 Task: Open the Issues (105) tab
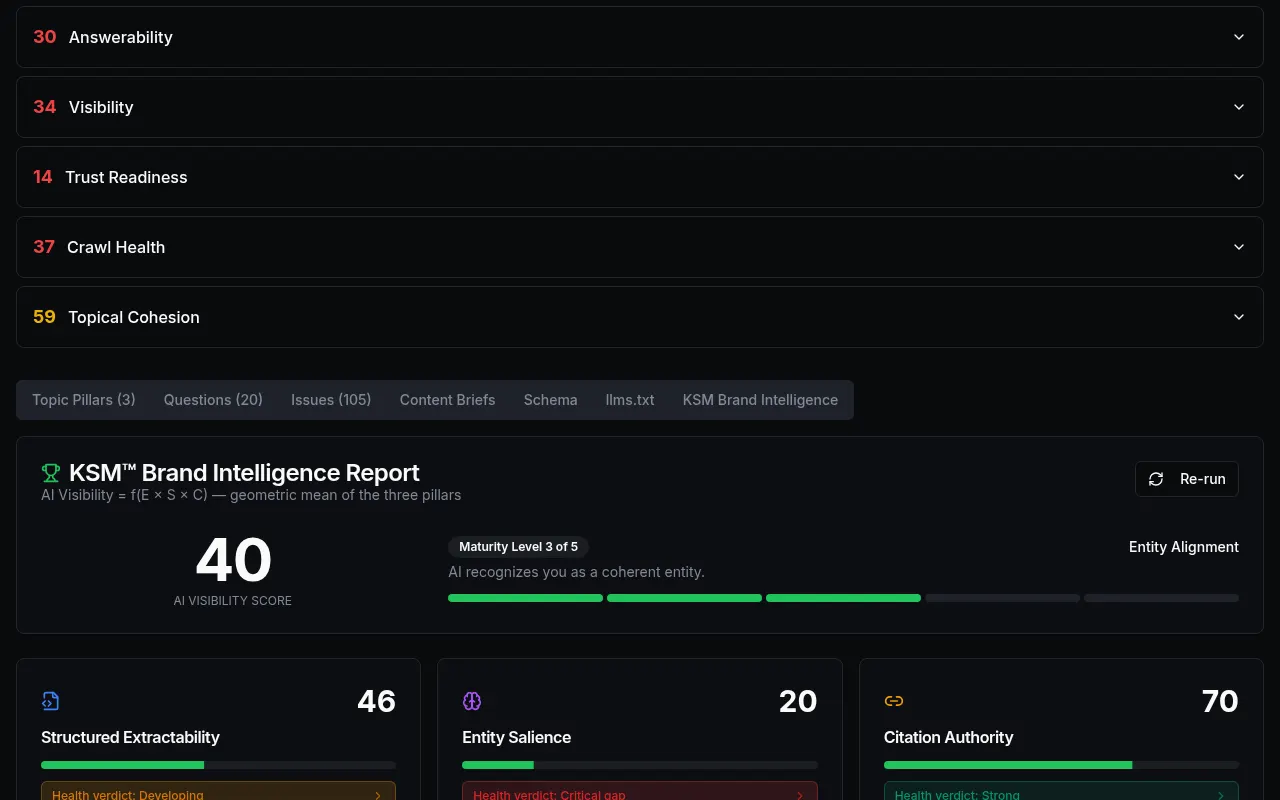(x=331, y=400)
